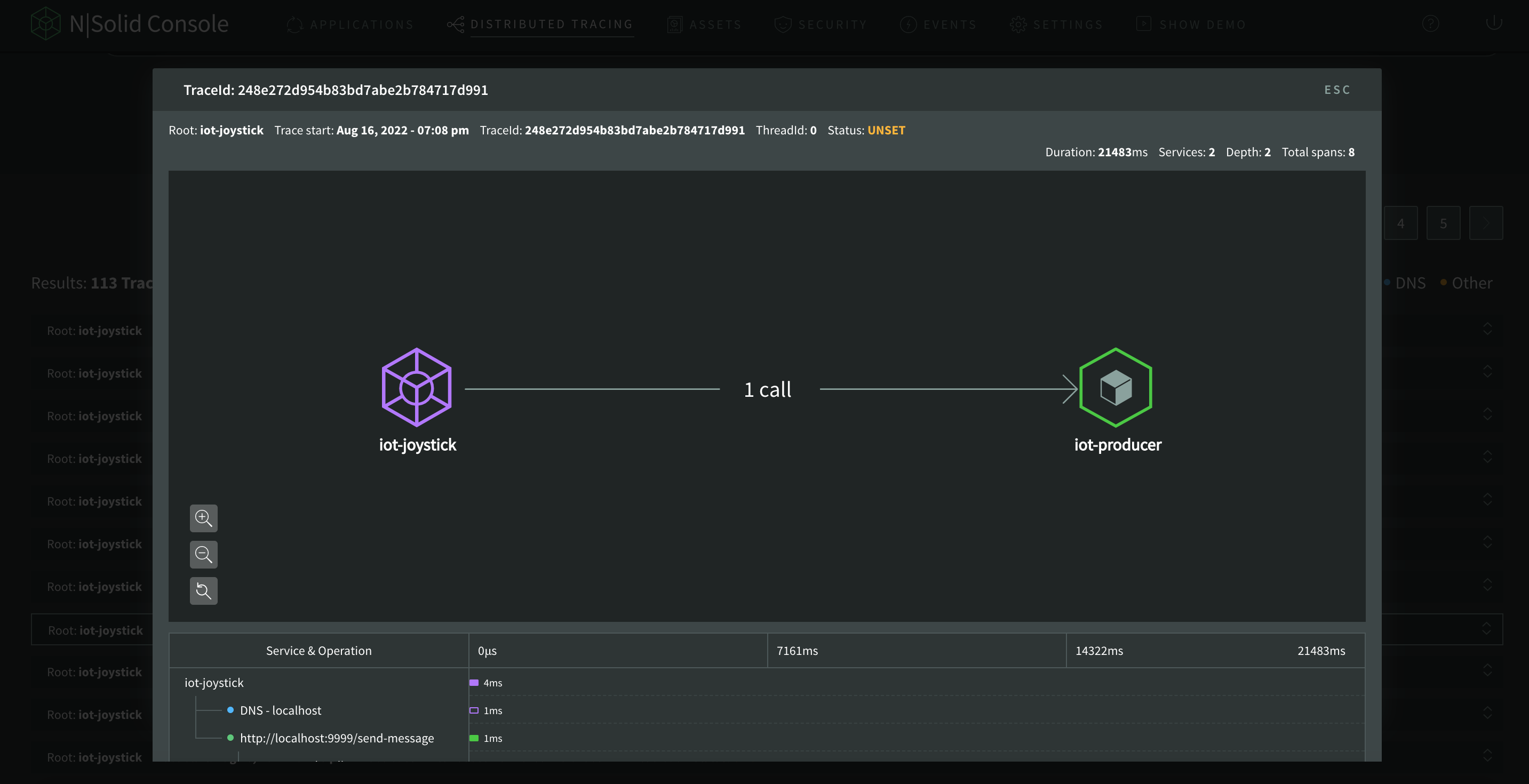The width and height of the screenshot is (1529, 784).
Task: Click the zoom in magnifier icon
Action: (204, 518)
